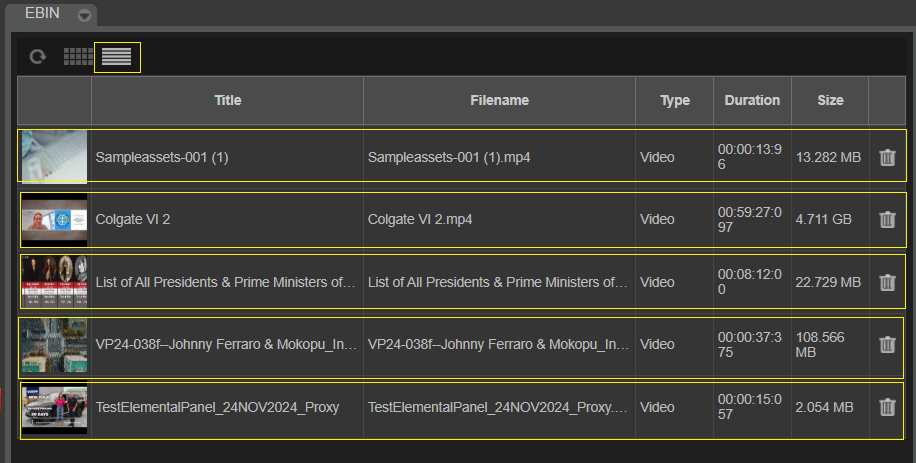This screenshot has height=463, width=916.
Task: Click the VP24-038f--Johnny Ferraro title text
Action: point(226,345)
